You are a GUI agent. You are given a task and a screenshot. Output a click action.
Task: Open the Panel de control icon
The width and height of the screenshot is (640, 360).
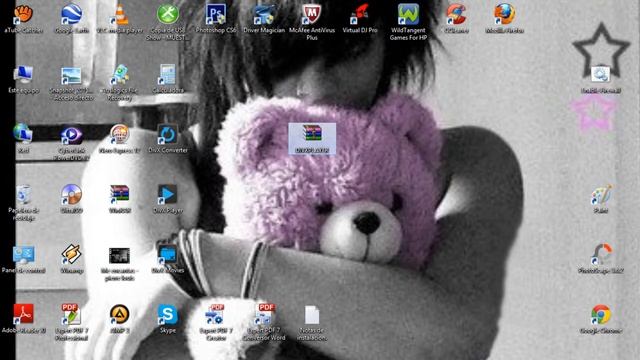[x=23, y=255]
